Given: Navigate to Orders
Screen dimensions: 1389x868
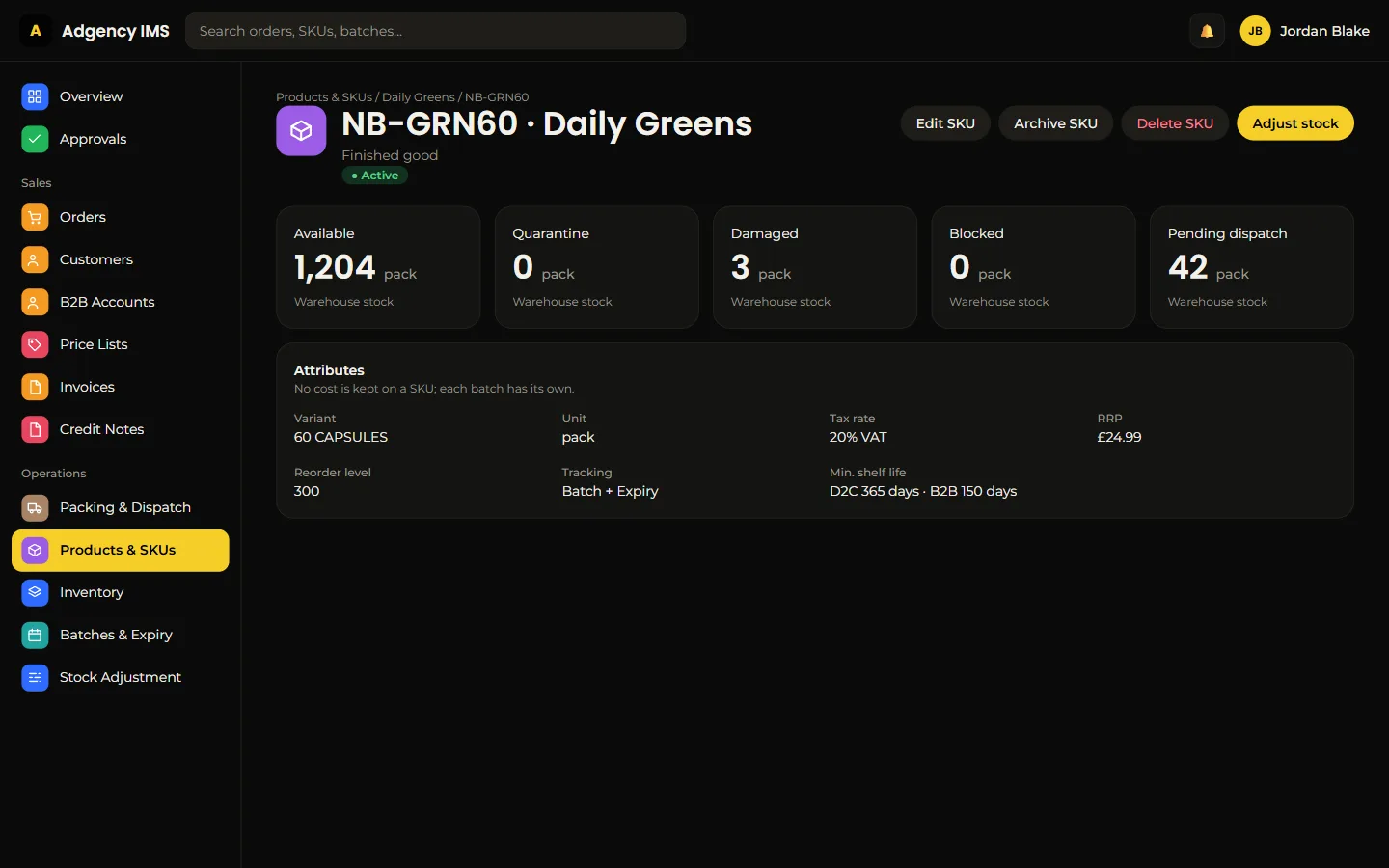Looking at the screenshot, I should tap(121, 217).
